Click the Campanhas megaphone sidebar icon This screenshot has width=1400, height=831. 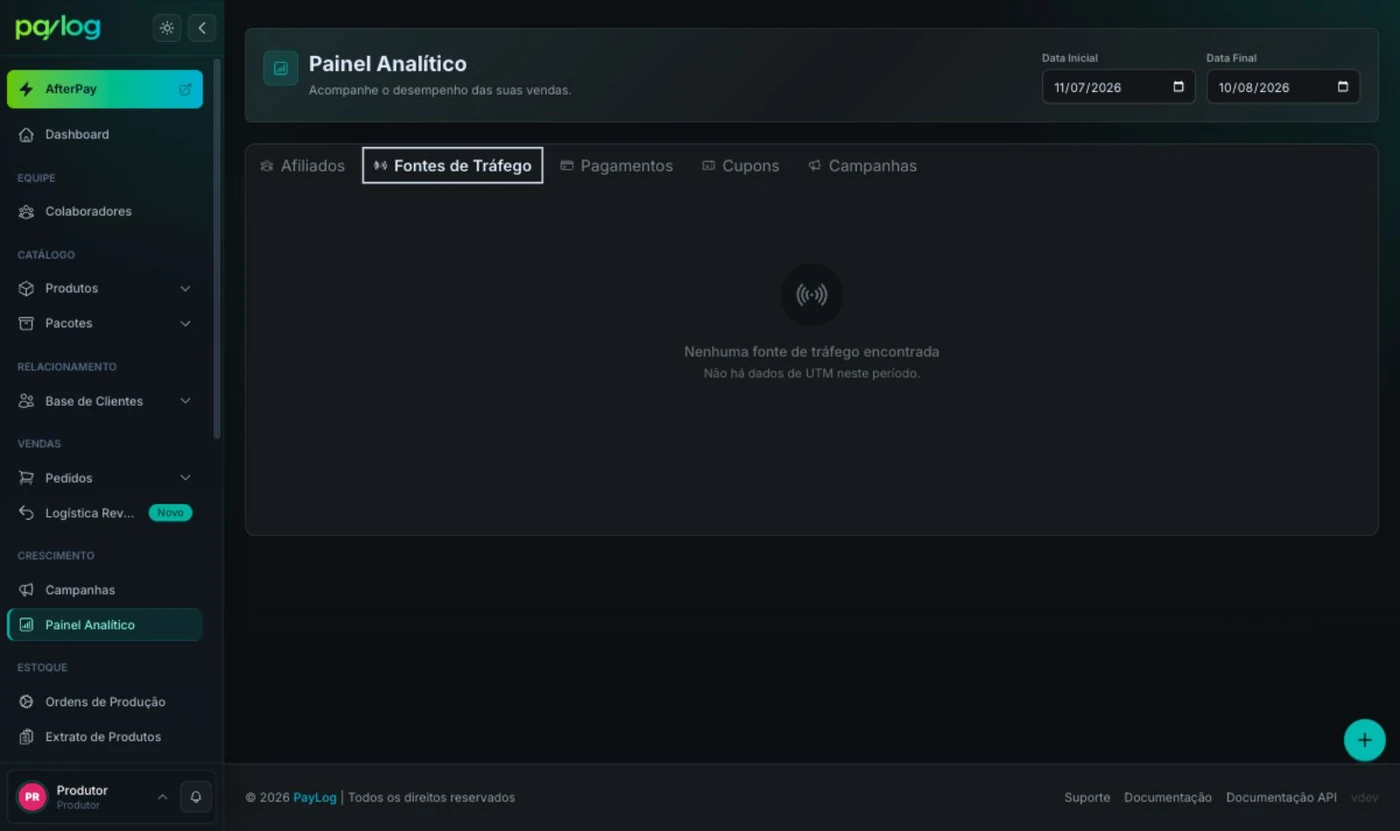pos(26,590)
